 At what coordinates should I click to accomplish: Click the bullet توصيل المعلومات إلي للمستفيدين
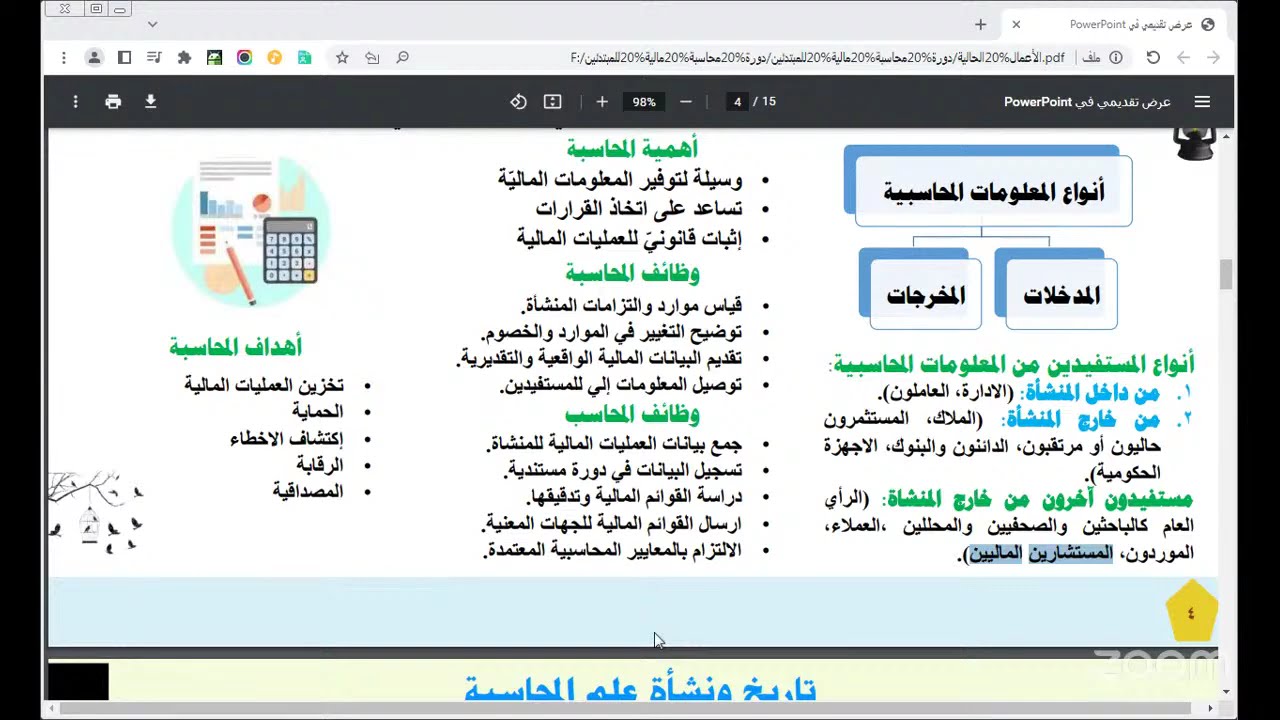620,384
